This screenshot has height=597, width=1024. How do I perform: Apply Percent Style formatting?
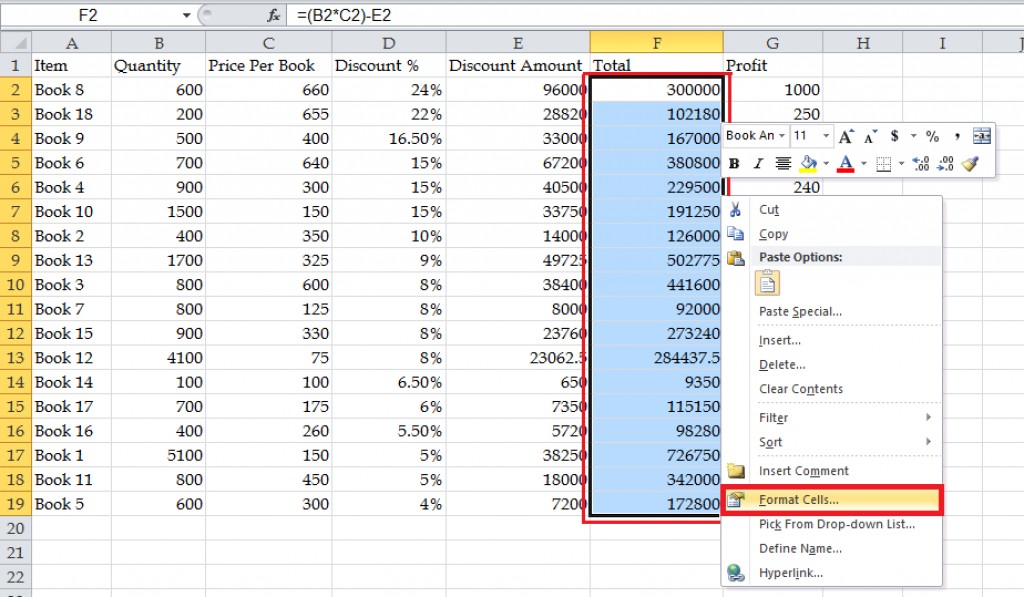pyautogui.click(x=933, y=135)
